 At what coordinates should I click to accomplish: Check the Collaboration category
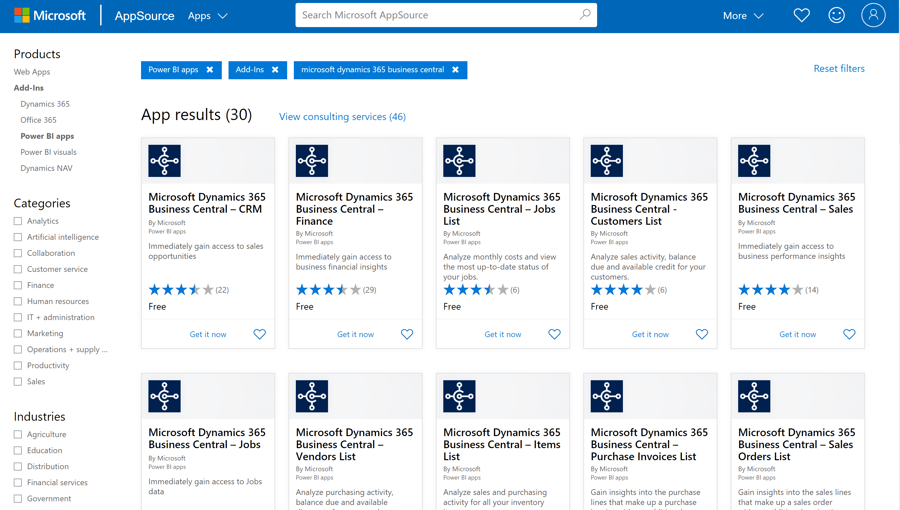click(x=18, y=253)
